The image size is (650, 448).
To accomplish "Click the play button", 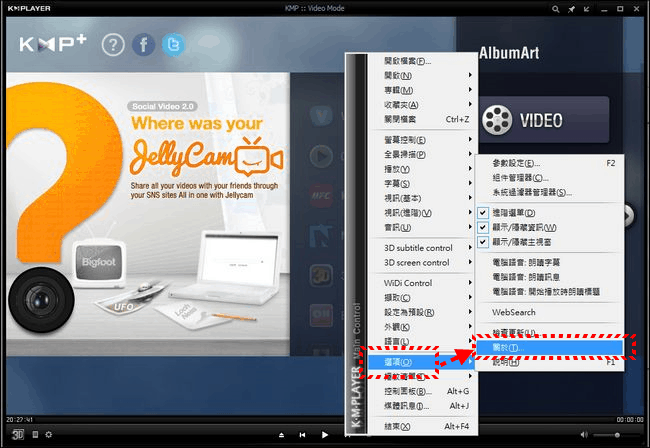I will [325, 435].
